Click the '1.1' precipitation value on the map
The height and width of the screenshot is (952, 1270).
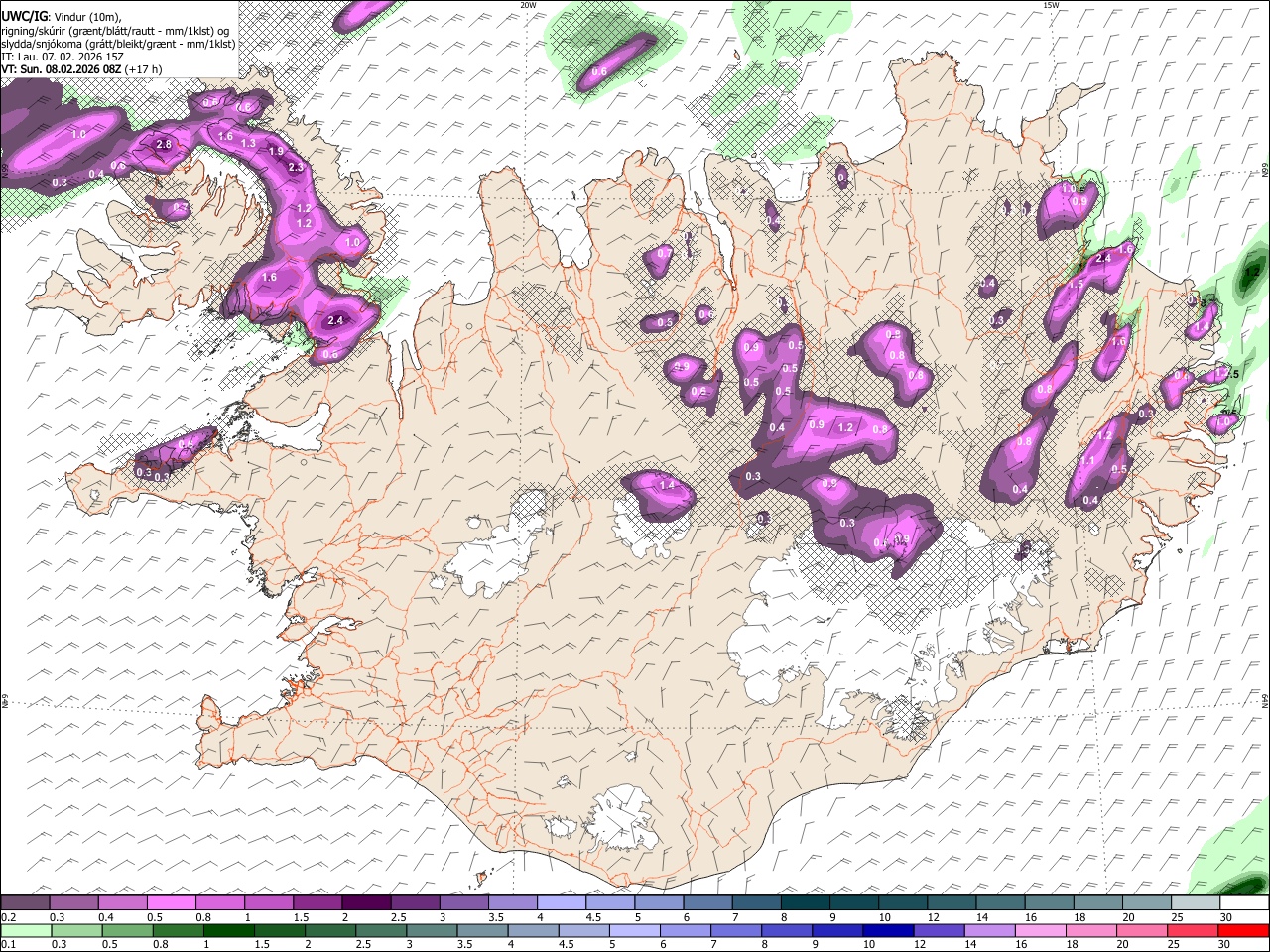point(1086,461)
